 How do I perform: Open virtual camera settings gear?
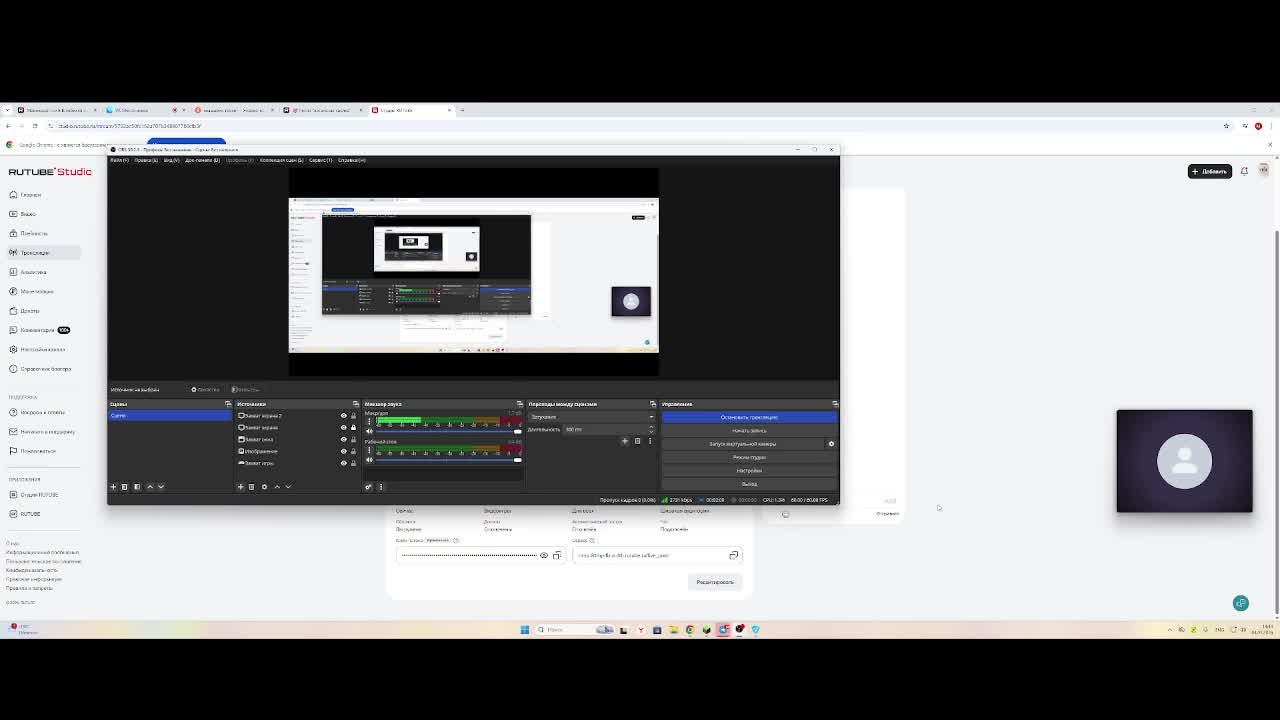(831, 444)
